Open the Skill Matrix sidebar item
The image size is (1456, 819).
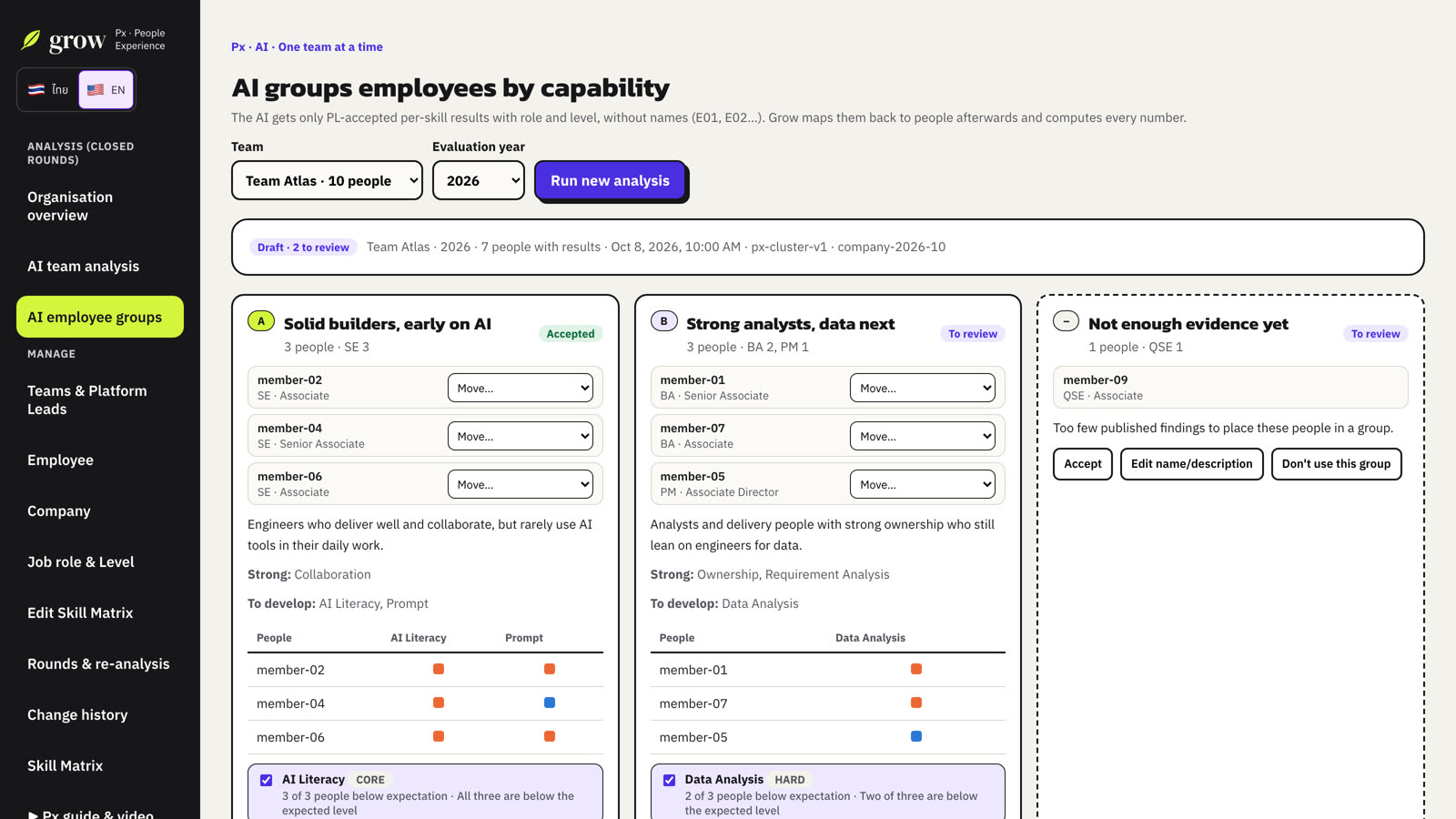(100, 765)
